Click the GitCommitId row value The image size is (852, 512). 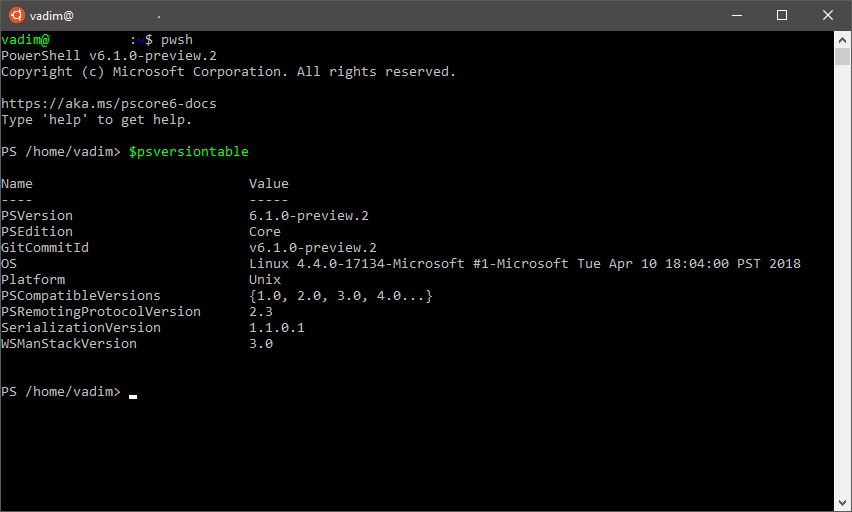tap(312, 248)
